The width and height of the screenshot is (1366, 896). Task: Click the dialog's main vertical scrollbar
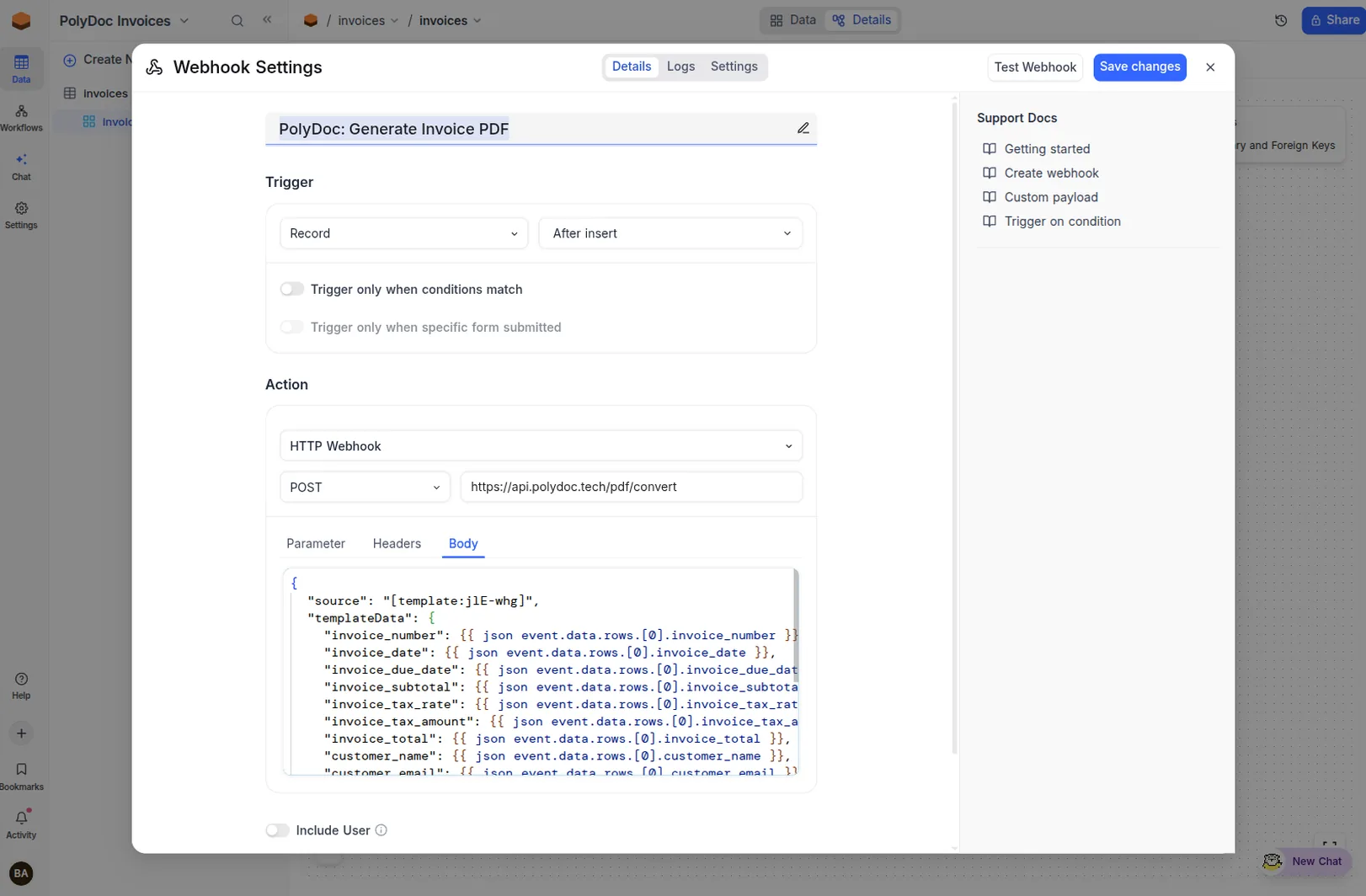point(954,428)
